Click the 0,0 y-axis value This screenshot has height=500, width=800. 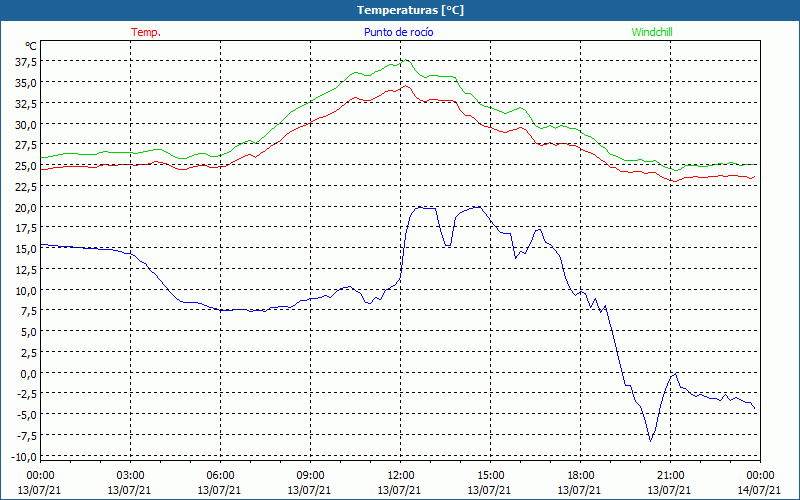(x=28, y=373)
